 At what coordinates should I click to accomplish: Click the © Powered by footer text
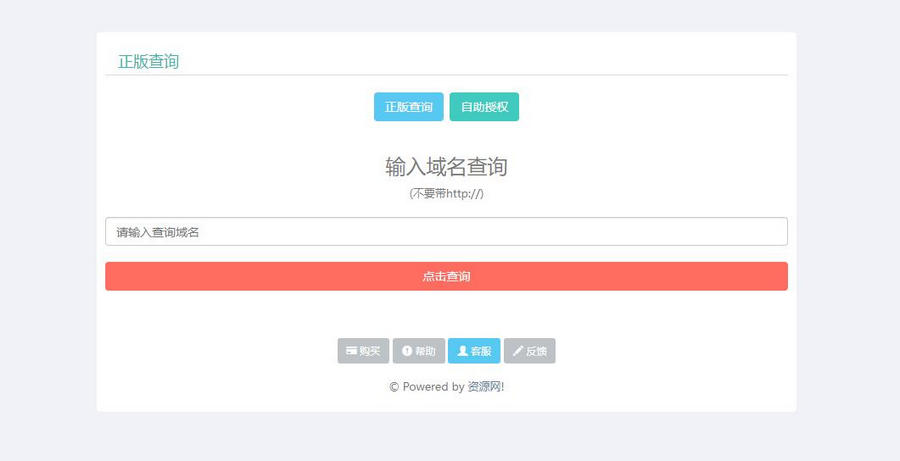point(426,387)
